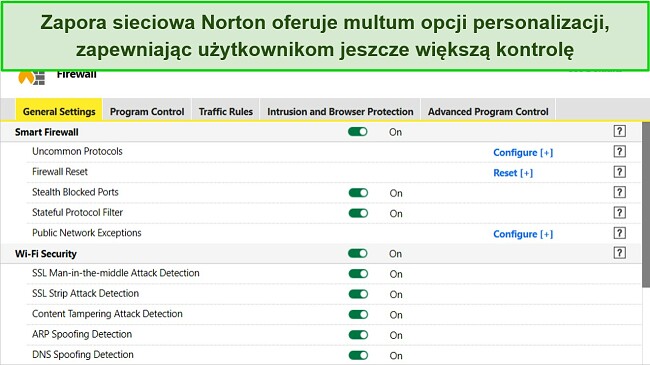The height and width of the screenshot is (365, 650).
Task: Toggle Stealth Blocked Ports switch
Action: (x=358, y=193)
